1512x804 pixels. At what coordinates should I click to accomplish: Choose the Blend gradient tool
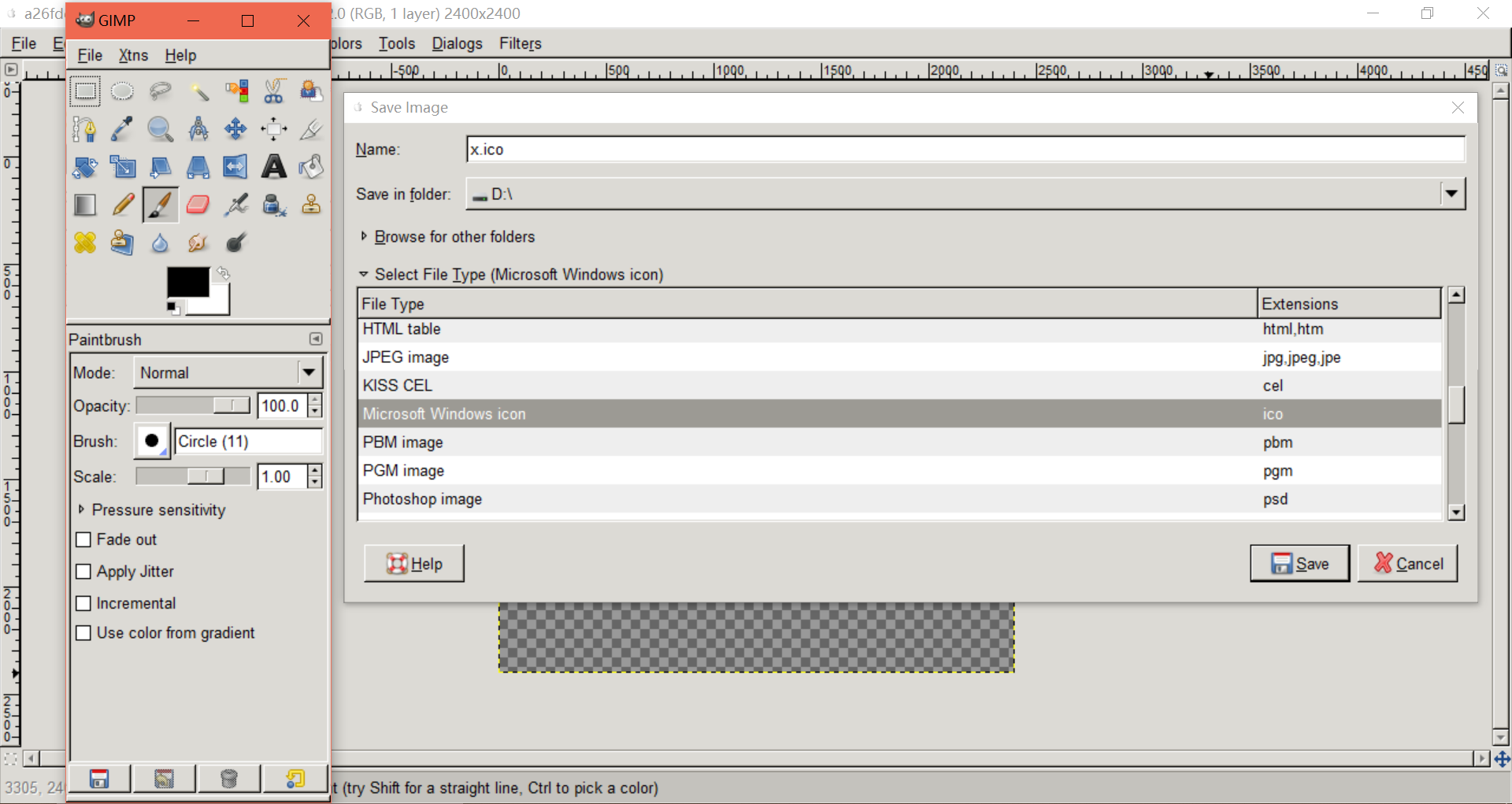coord(85,205)
